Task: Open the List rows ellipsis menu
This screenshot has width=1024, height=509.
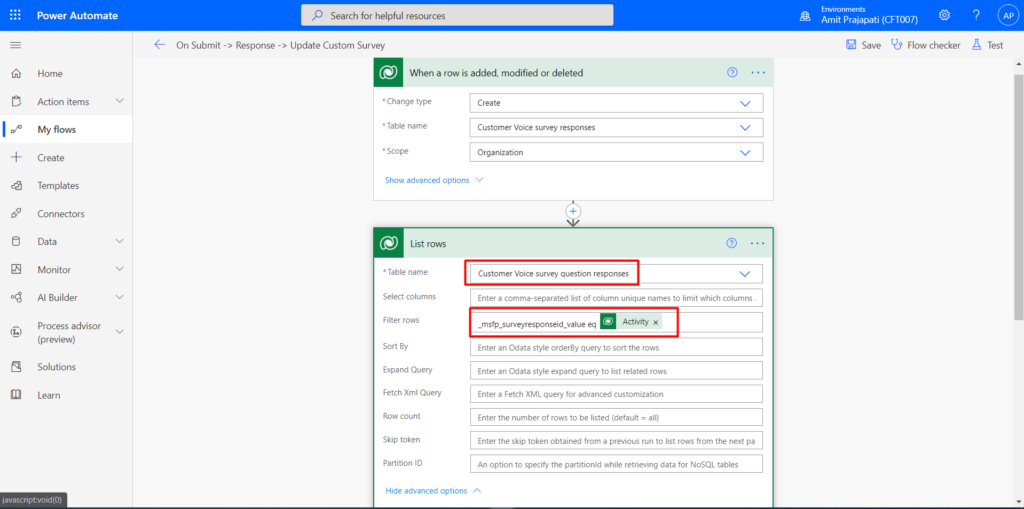Action: pos(758,243)
